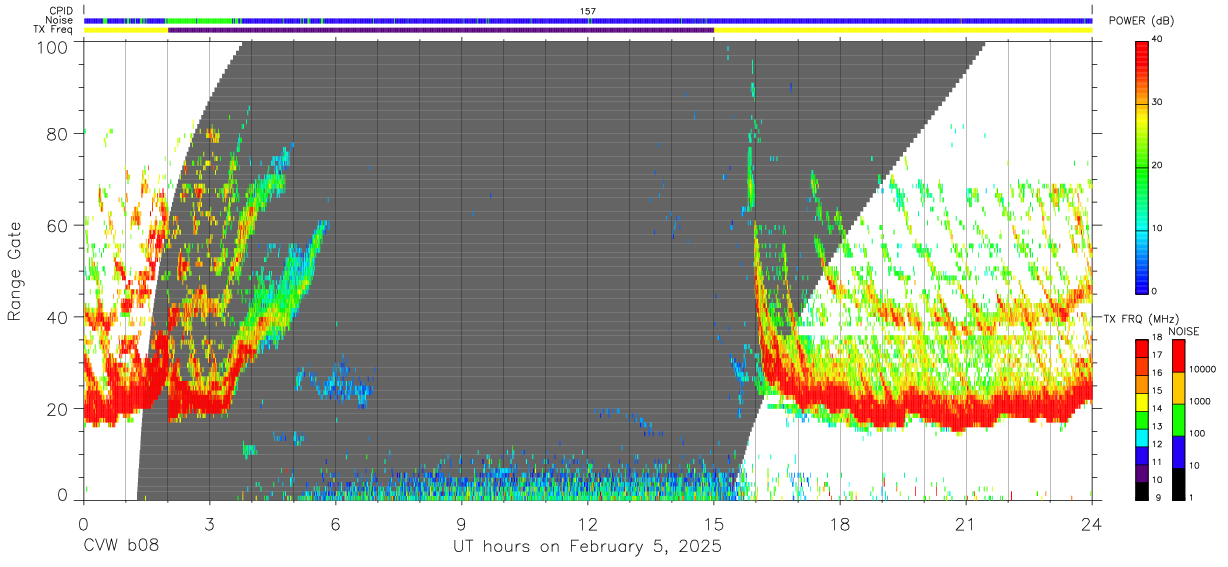
Task: Click the 60 tick on Range Gate axis
Action: pyautogui.click(x=58, y=225)
